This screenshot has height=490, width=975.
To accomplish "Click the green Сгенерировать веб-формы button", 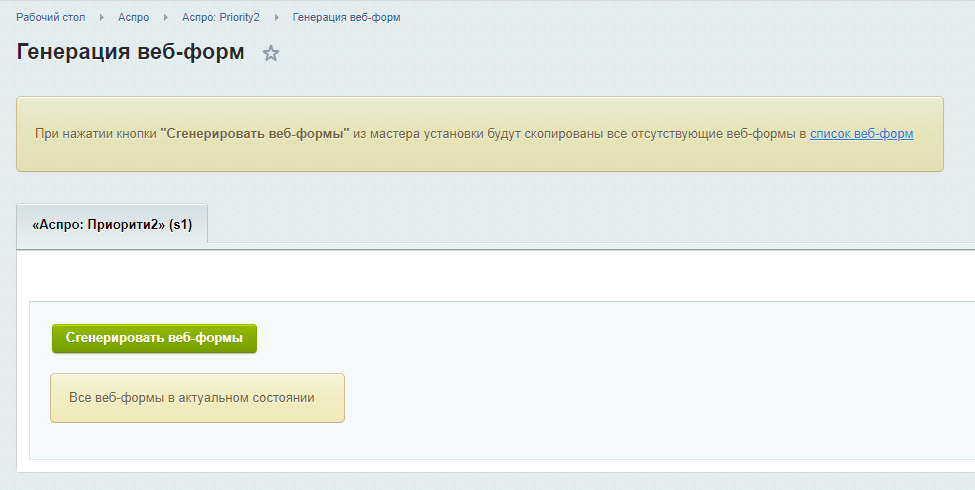I will click(x=154, y=338).
